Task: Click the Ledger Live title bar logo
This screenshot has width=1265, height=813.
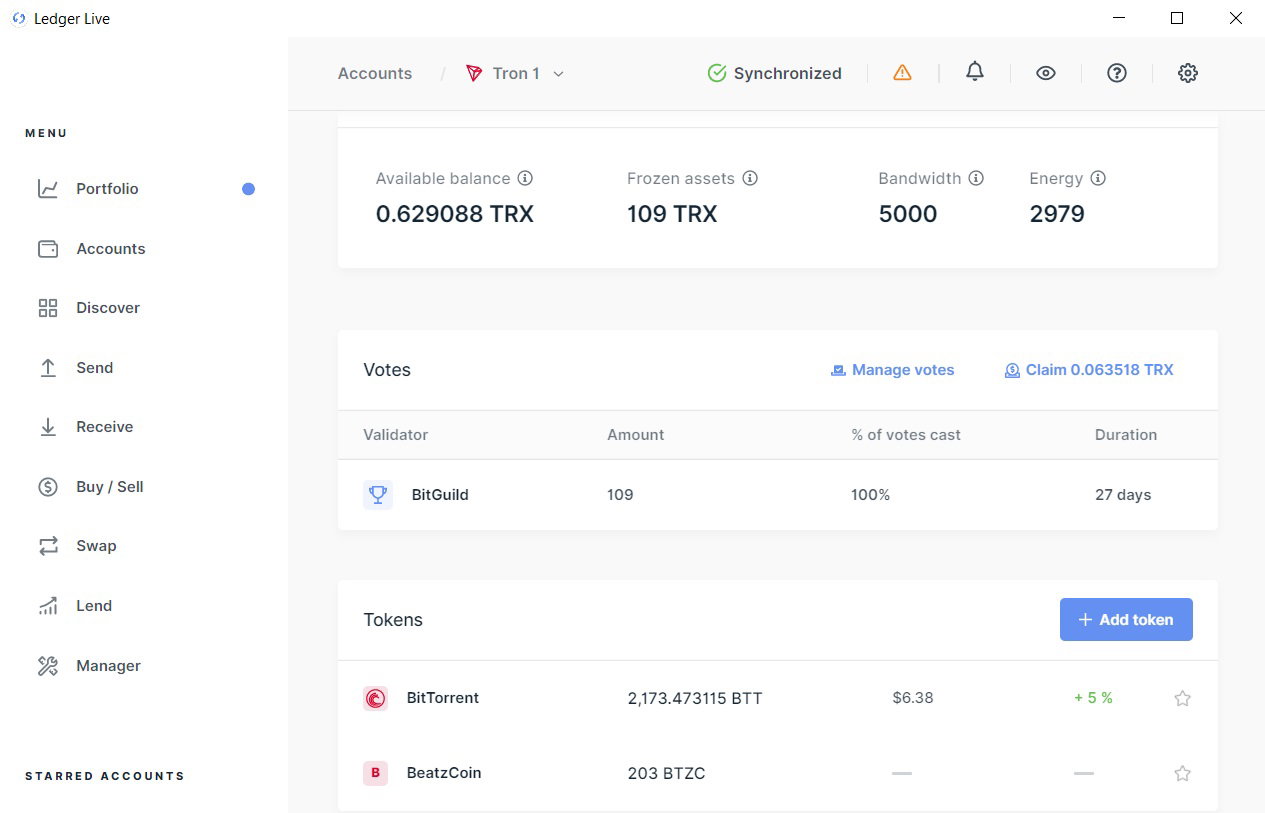Action: [x=18, y=19]
